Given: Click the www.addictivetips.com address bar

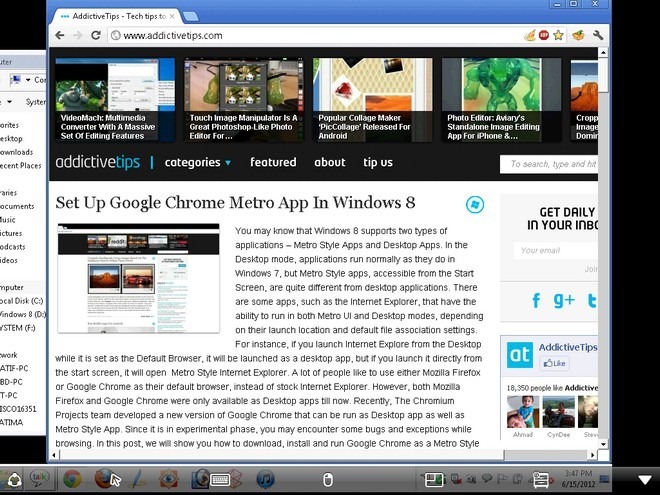Looking at the screenshot, I should [x=316, y=35].
